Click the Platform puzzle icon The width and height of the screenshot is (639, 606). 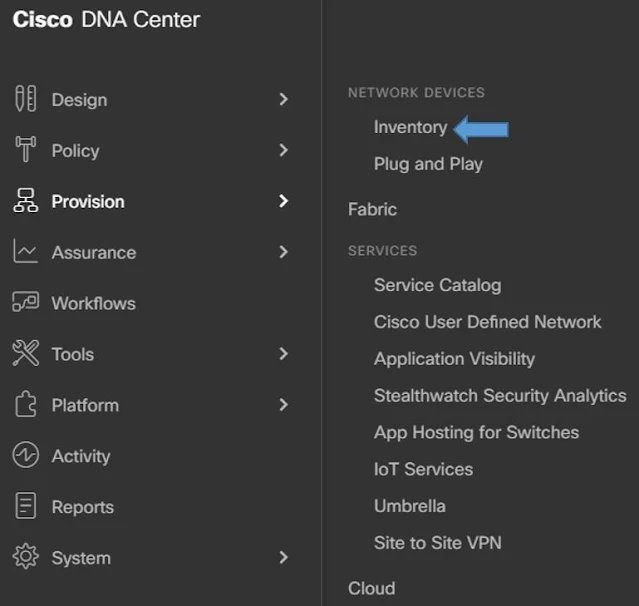[x=25, y=405]
